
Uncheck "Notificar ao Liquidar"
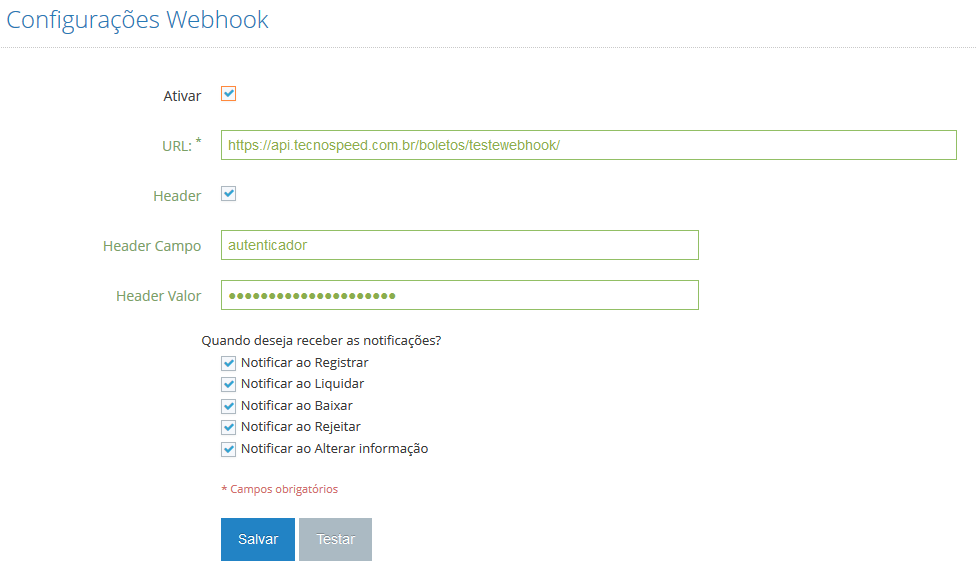[x=228, y=384]
